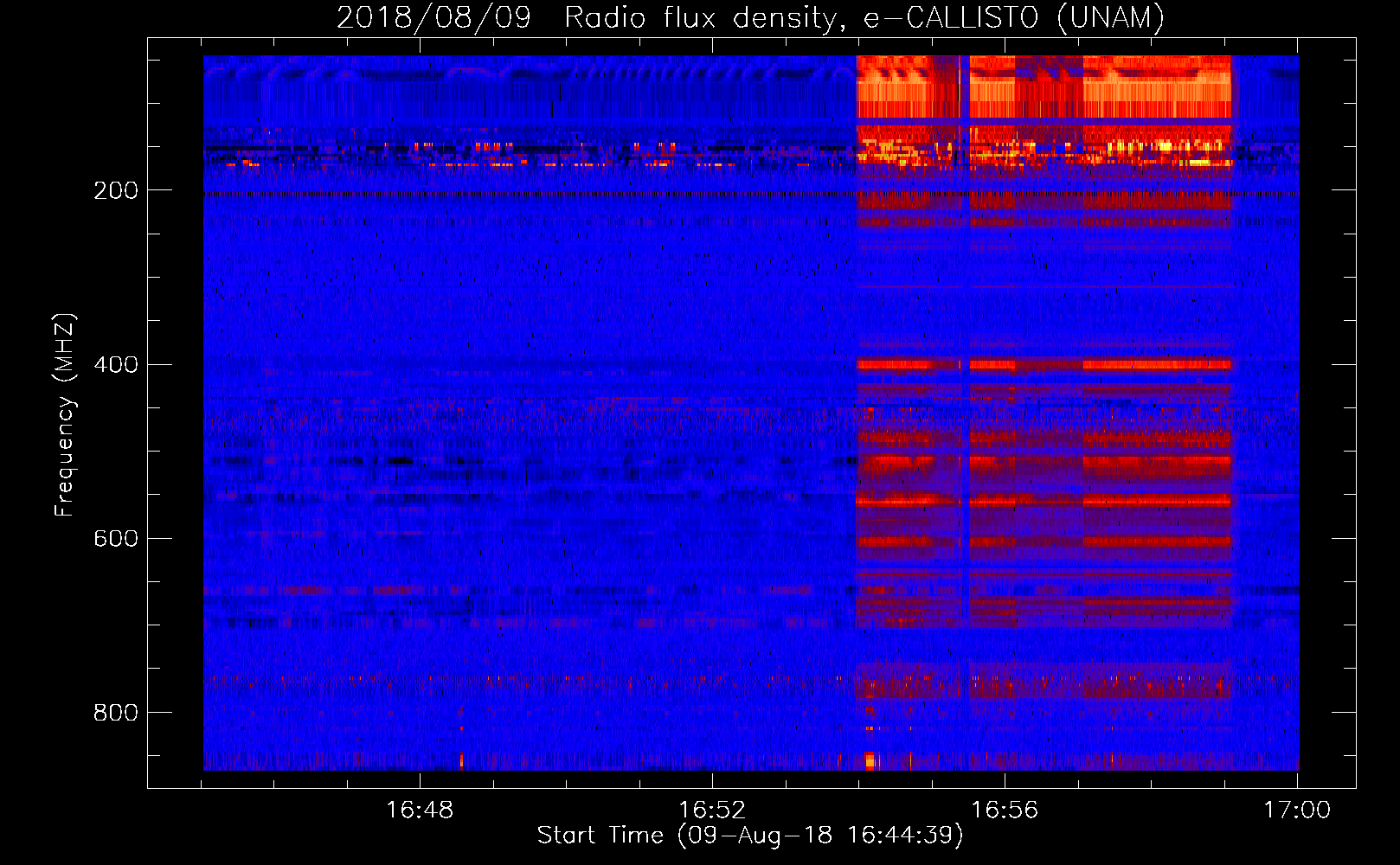Click the '16:48' time tick label
The height and width of the screenshot is (865, 1400).
pos(420,811)
